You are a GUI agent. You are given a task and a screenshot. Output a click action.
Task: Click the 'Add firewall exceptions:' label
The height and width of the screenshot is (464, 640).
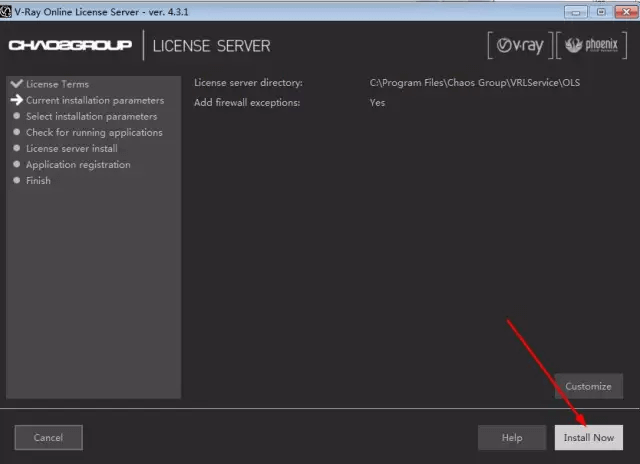pyautogui.click(x=247, y=102)
